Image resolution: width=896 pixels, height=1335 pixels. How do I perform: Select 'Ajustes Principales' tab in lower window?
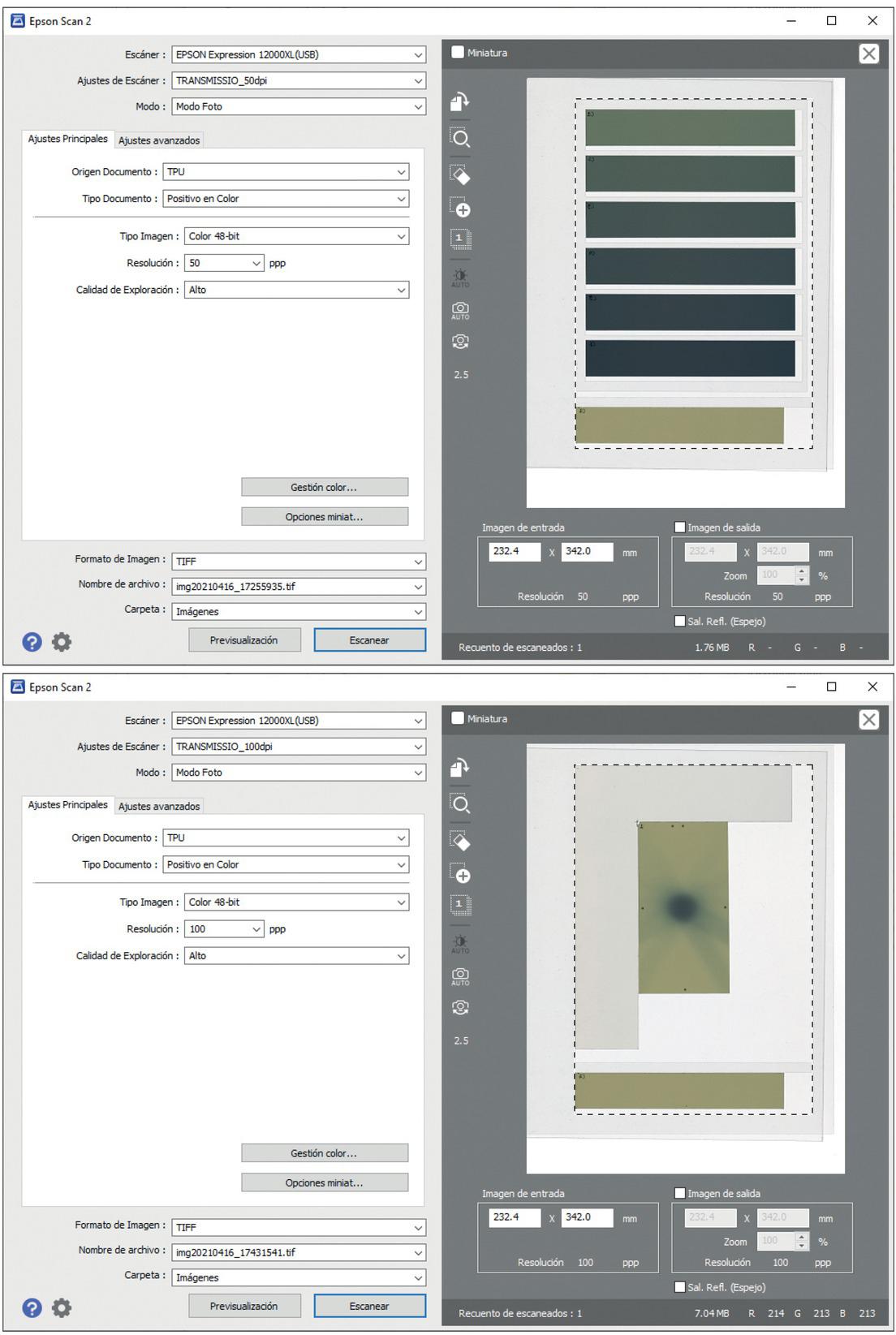click(x=68, y=805)
